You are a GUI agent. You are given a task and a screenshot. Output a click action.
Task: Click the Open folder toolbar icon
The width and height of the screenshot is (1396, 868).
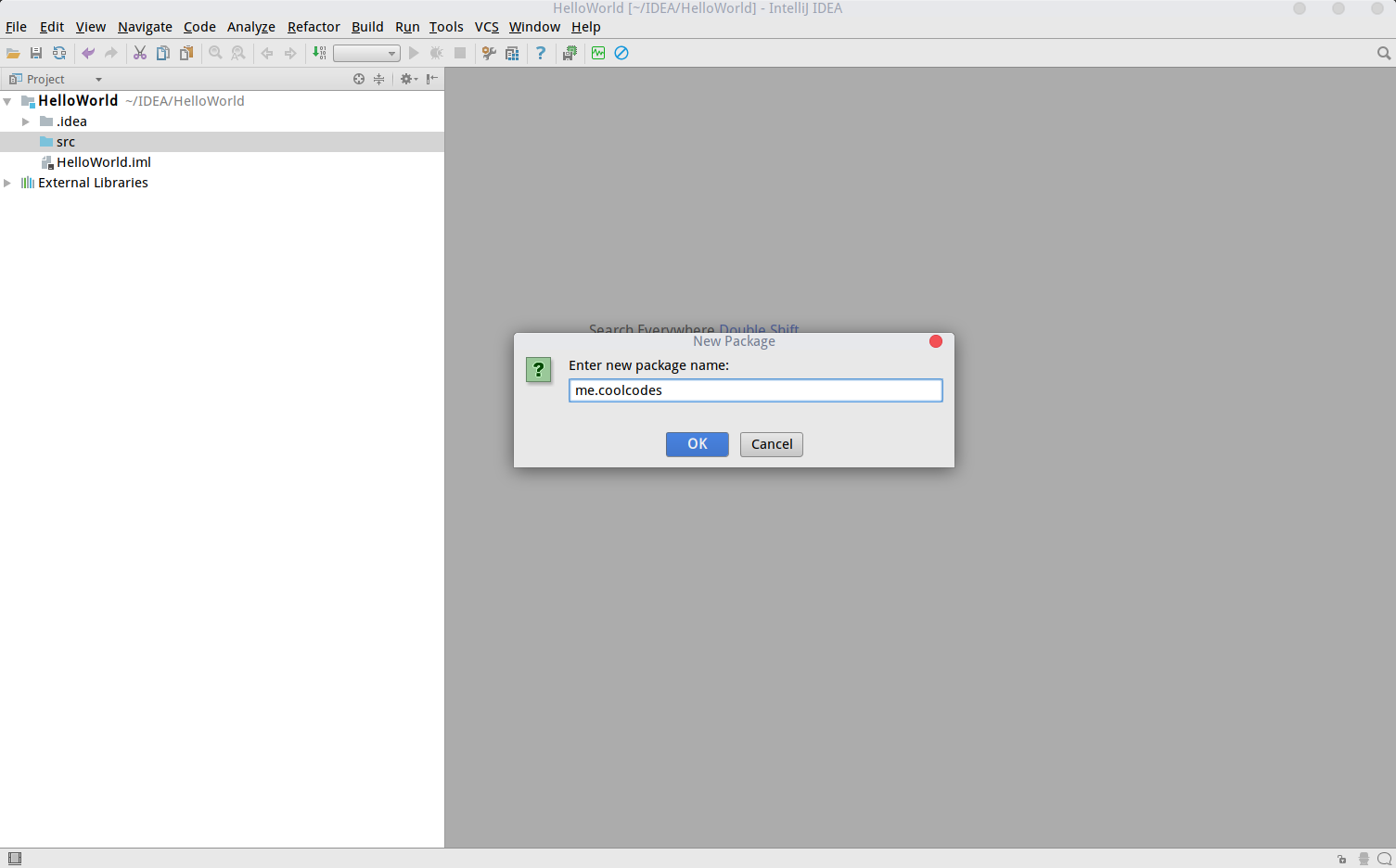tap(13, 54)
